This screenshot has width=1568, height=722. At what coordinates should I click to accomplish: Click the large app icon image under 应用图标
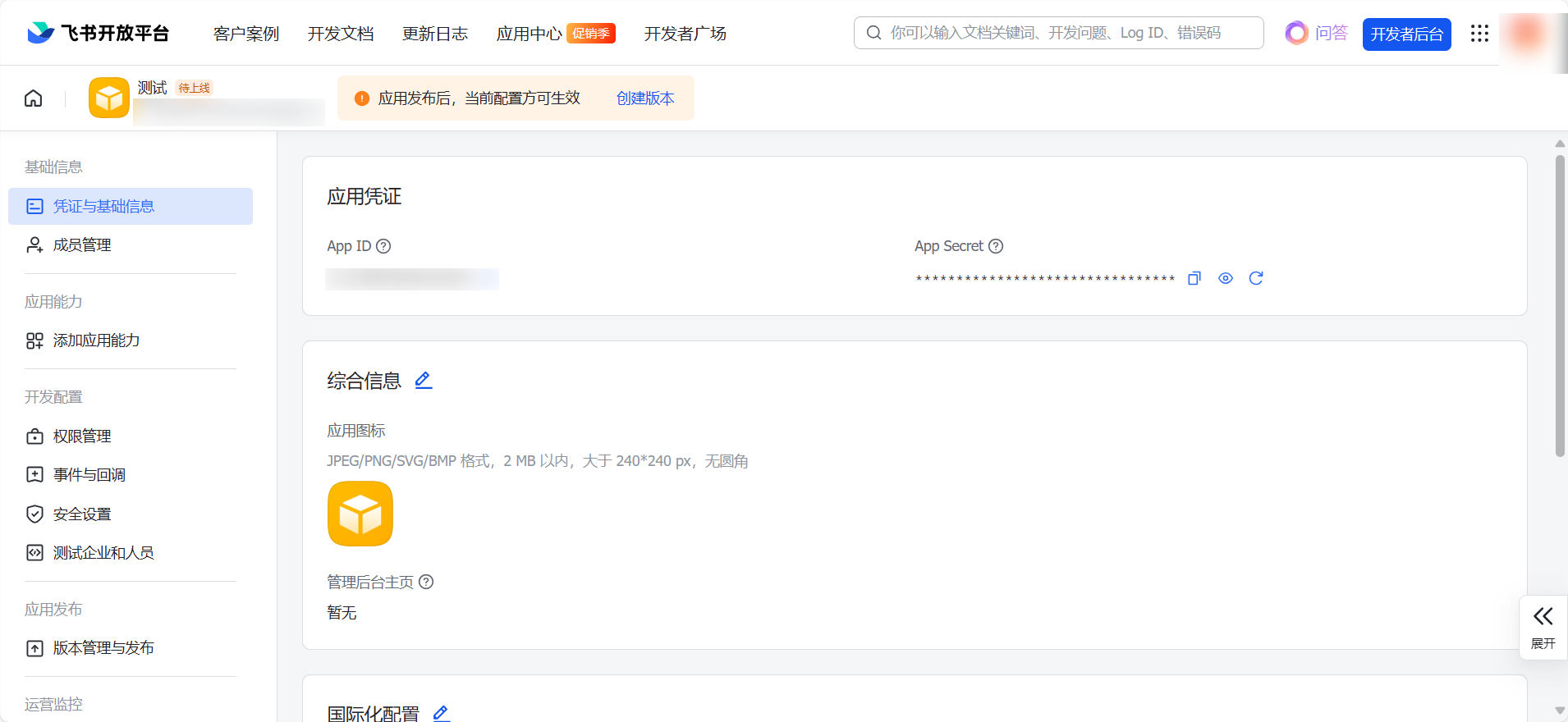[x=360, y=514]
